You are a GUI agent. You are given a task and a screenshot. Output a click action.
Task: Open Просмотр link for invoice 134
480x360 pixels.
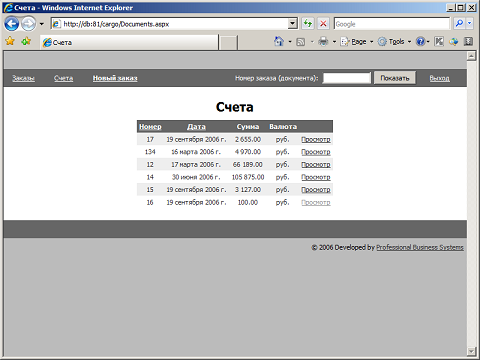316,152
